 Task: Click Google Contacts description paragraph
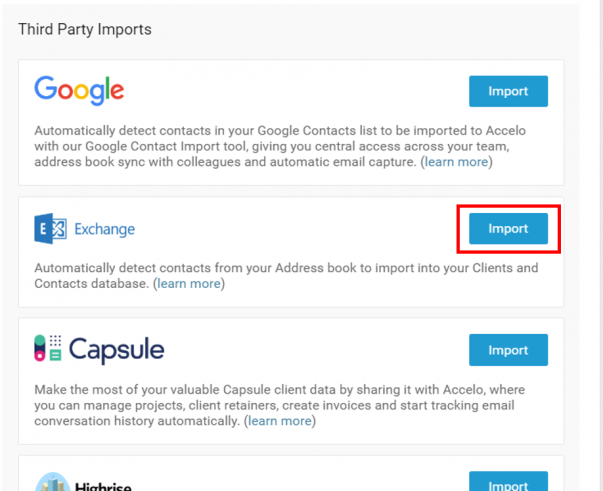[x=280, y=146]
